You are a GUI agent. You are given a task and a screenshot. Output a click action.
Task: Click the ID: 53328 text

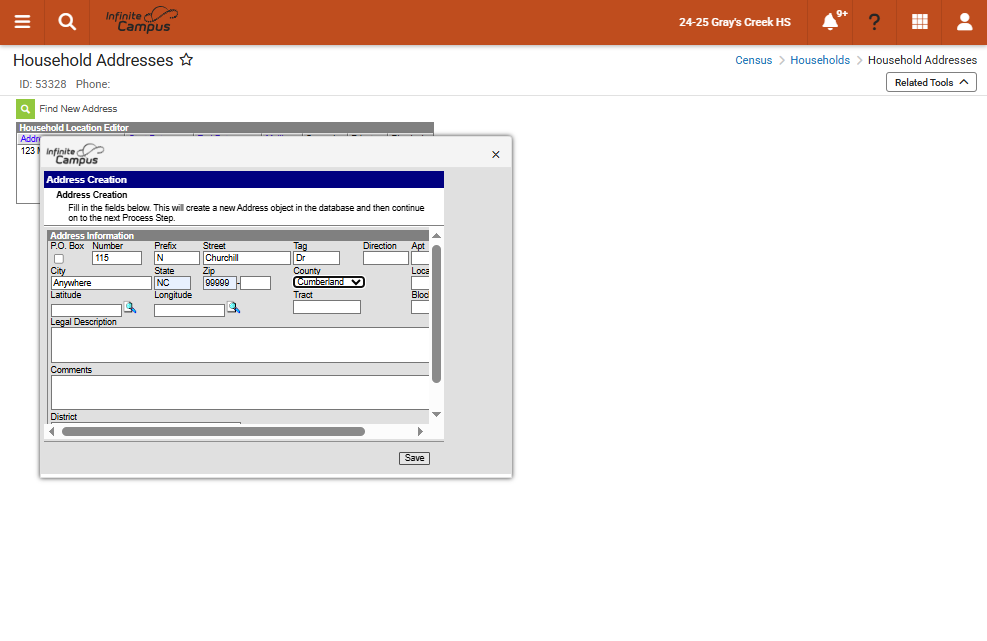coord(42,84)
